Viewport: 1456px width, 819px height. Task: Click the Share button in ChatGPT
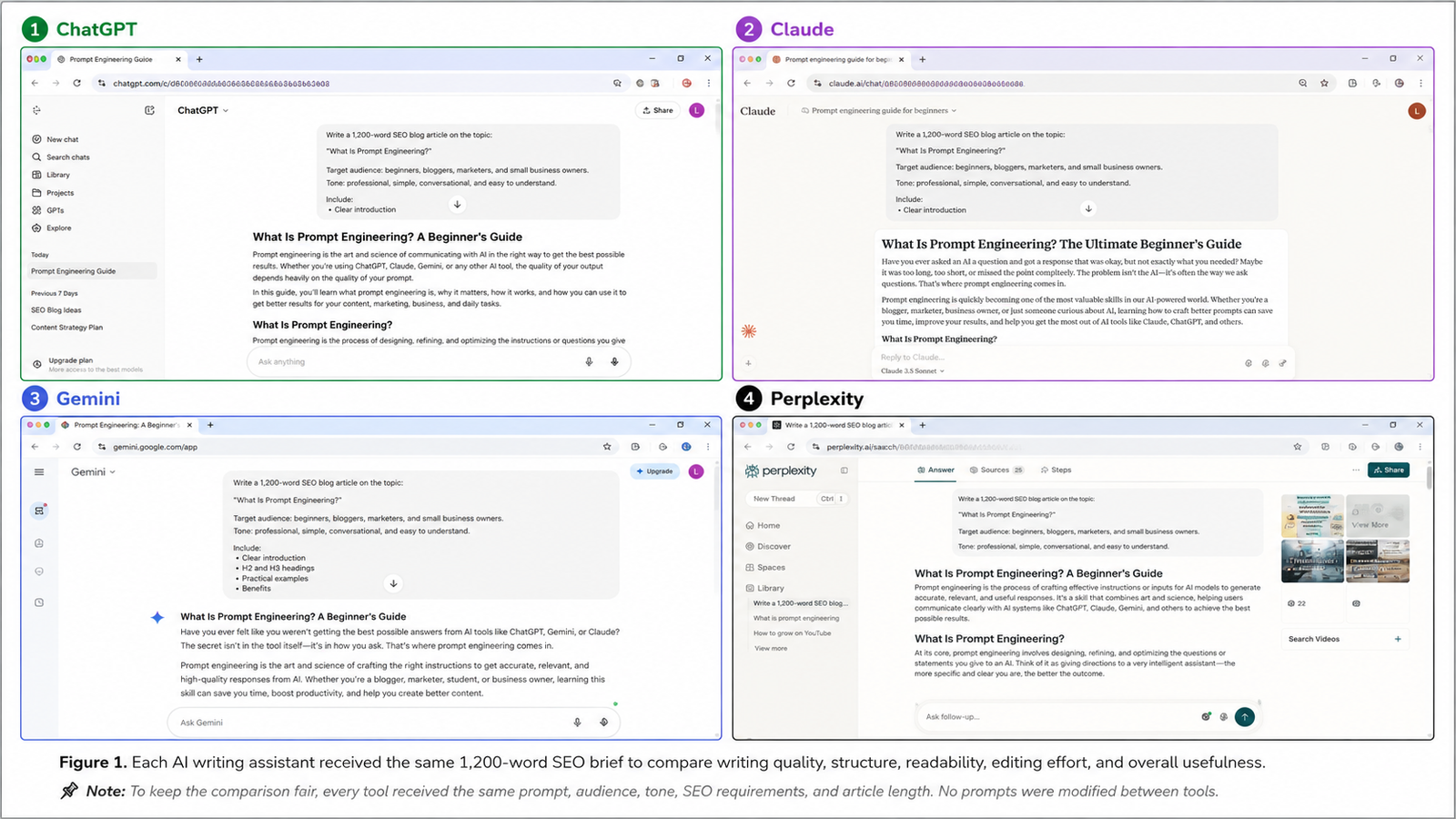(x=658, y=110)
